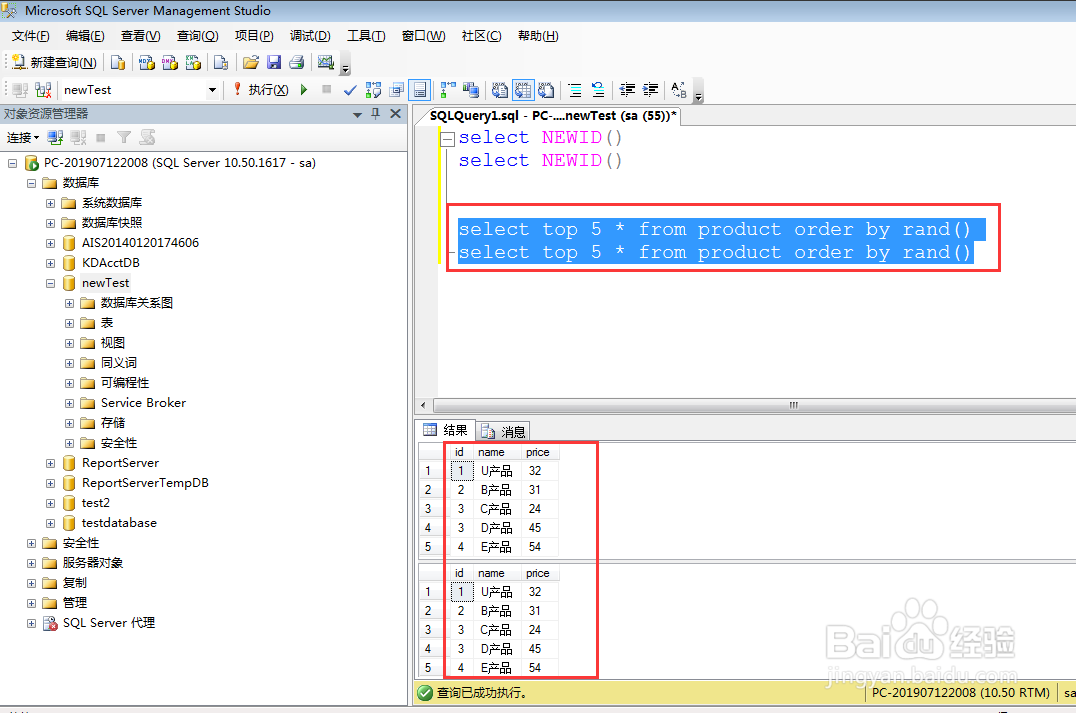Select the SQL Server 代理 node

click(108, 623)
